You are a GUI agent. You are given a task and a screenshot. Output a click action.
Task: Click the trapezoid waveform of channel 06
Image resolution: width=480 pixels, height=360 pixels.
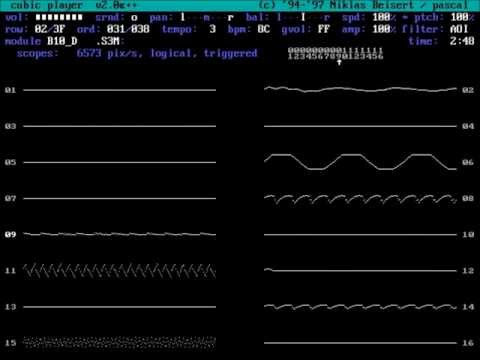[x=360, y=162]
